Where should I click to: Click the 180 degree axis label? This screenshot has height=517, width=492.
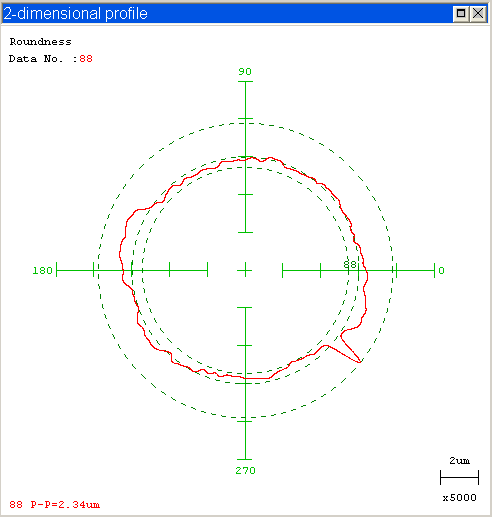42,270
